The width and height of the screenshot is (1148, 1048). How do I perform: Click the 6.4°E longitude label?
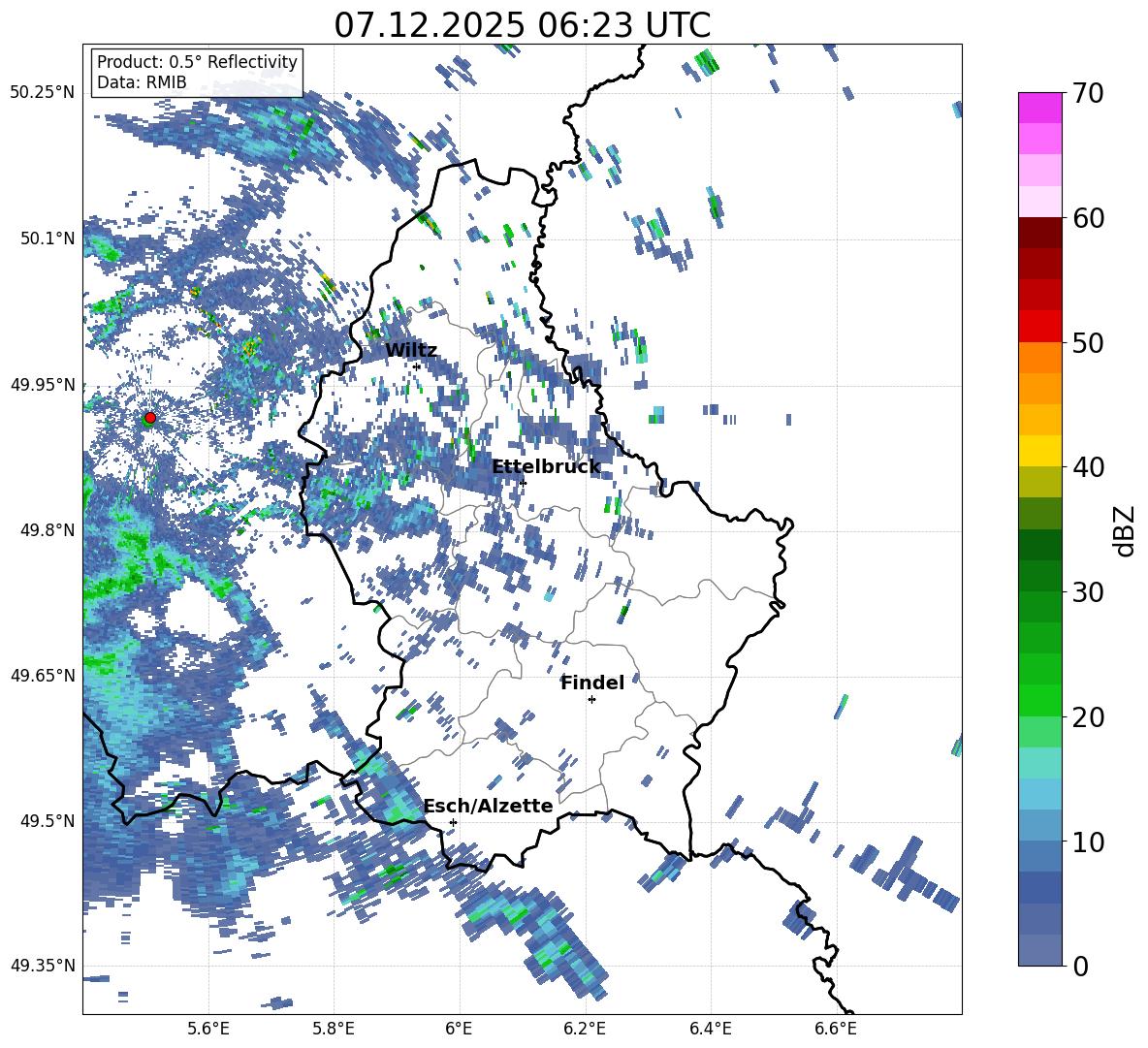710,1029
